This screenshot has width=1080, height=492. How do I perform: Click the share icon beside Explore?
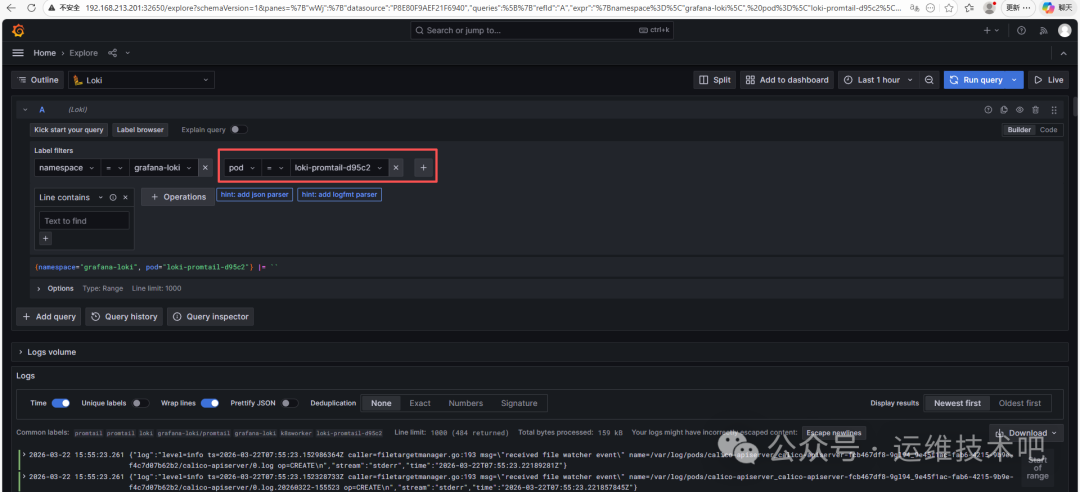112,53
